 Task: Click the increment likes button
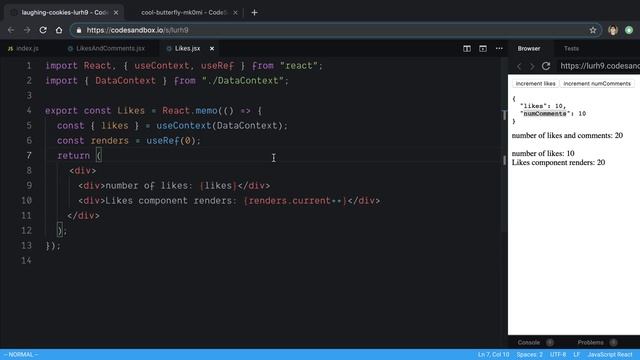535,84
